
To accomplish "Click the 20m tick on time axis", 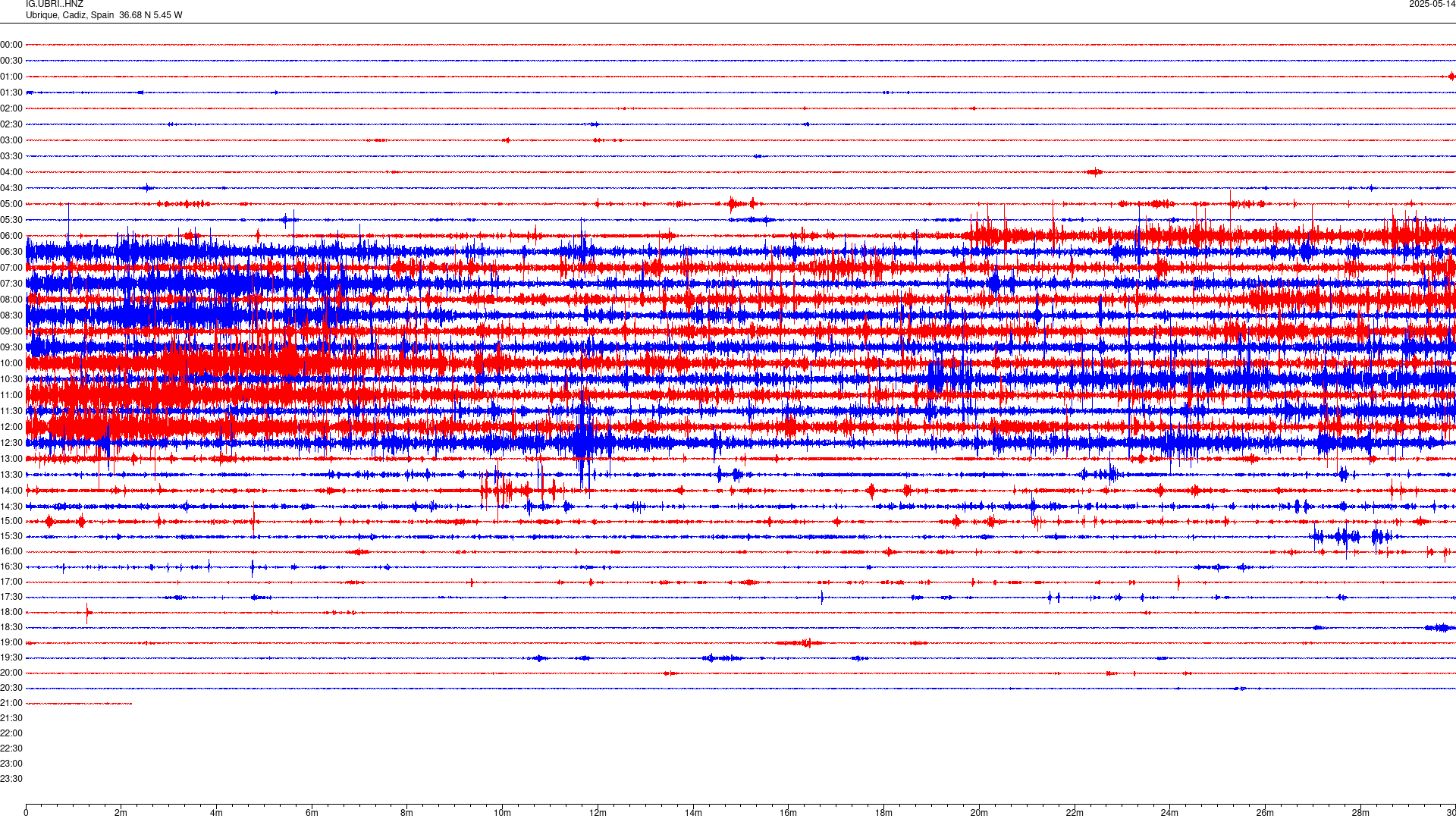I will pos(979,813).
